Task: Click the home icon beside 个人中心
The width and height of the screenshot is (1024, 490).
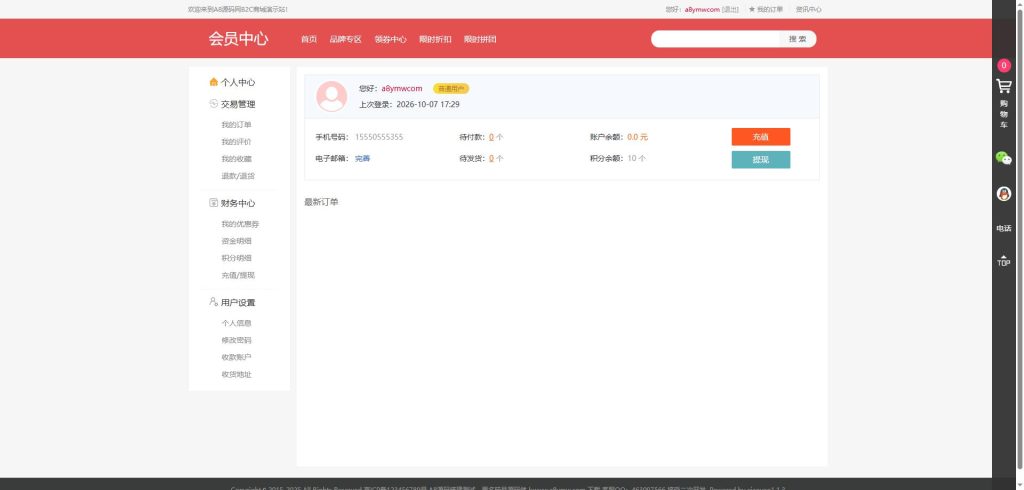Action: (x=214, y=82)
